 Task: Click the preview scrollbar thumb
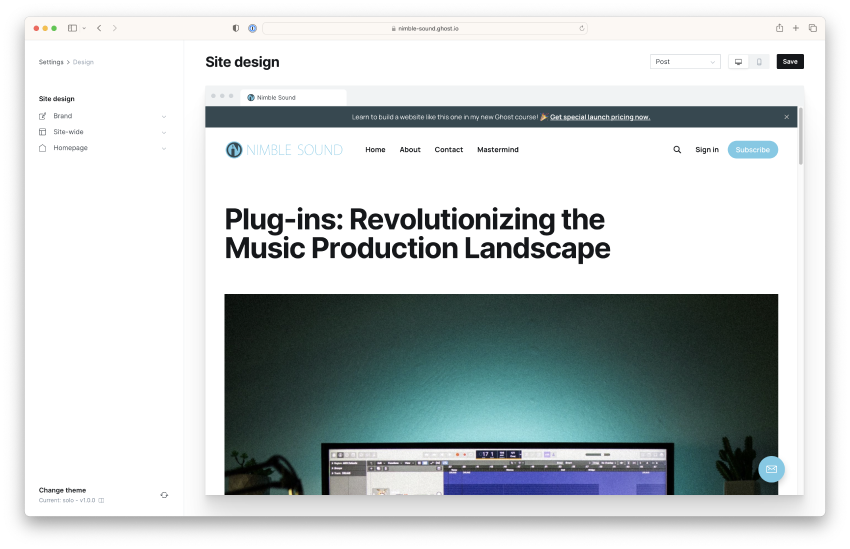tap(800, 135)
